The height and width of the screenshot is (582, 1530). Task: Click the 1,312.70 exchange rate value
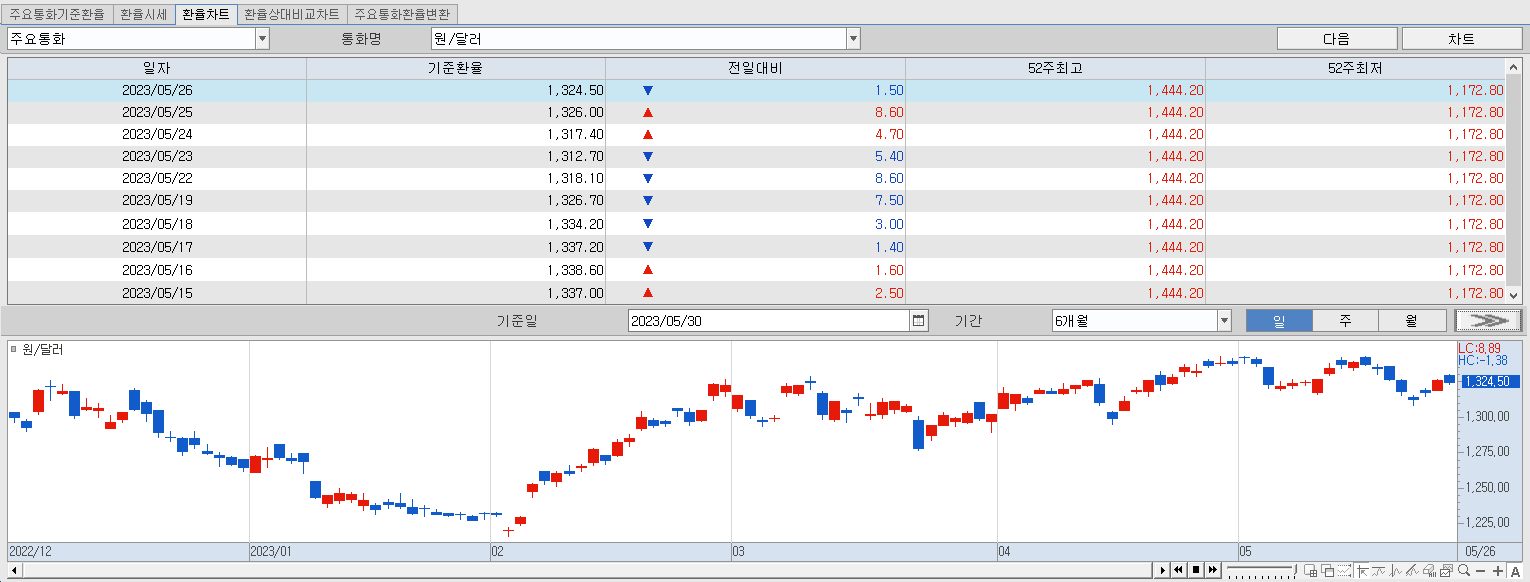pos(575,156)
